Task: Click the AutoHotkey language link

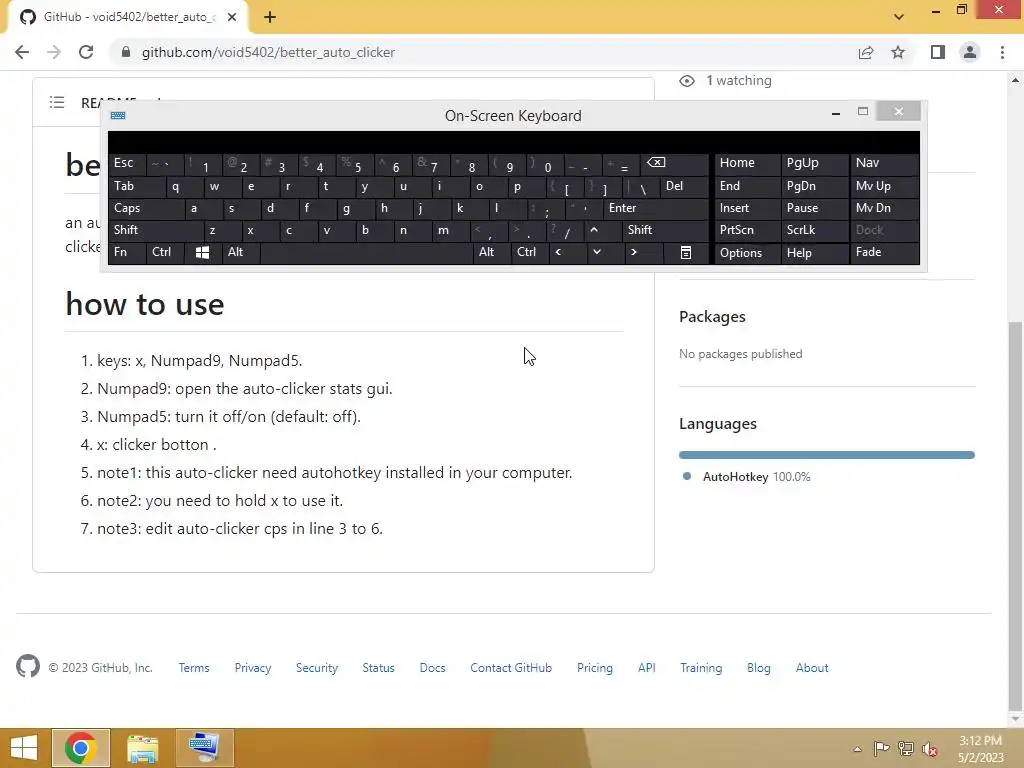Action: click(x=756, y=477)
